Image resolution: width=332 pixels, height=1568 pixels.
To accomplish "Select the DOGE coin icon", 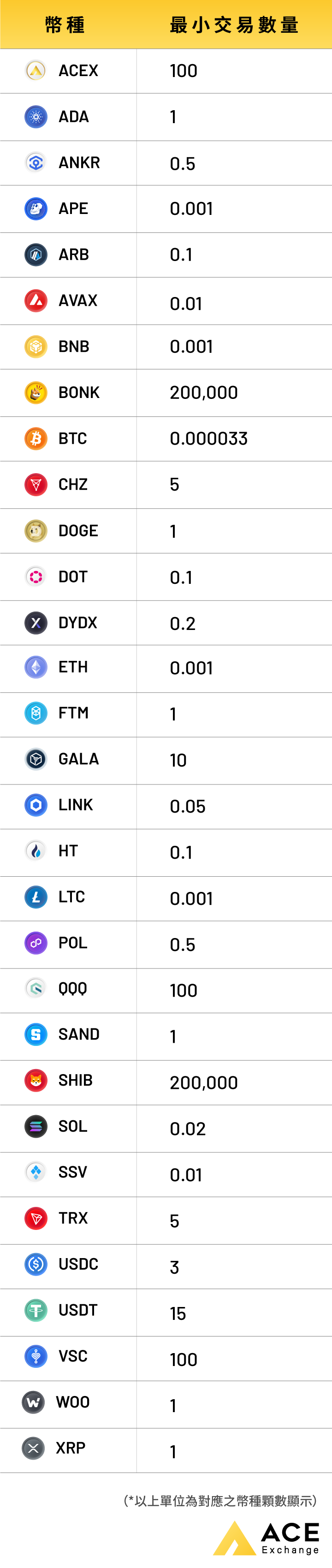I will [36, 530].
